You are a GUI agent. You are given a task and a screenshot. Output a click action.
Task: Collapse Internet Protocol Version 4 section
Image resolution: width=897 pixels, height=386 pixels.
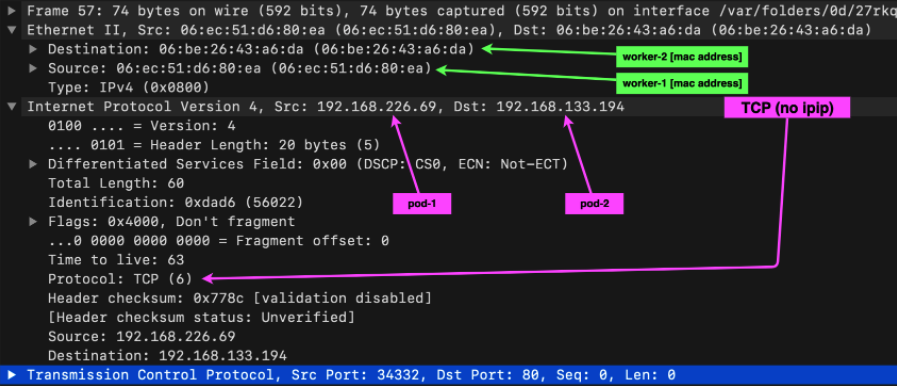tap(12, 106)
